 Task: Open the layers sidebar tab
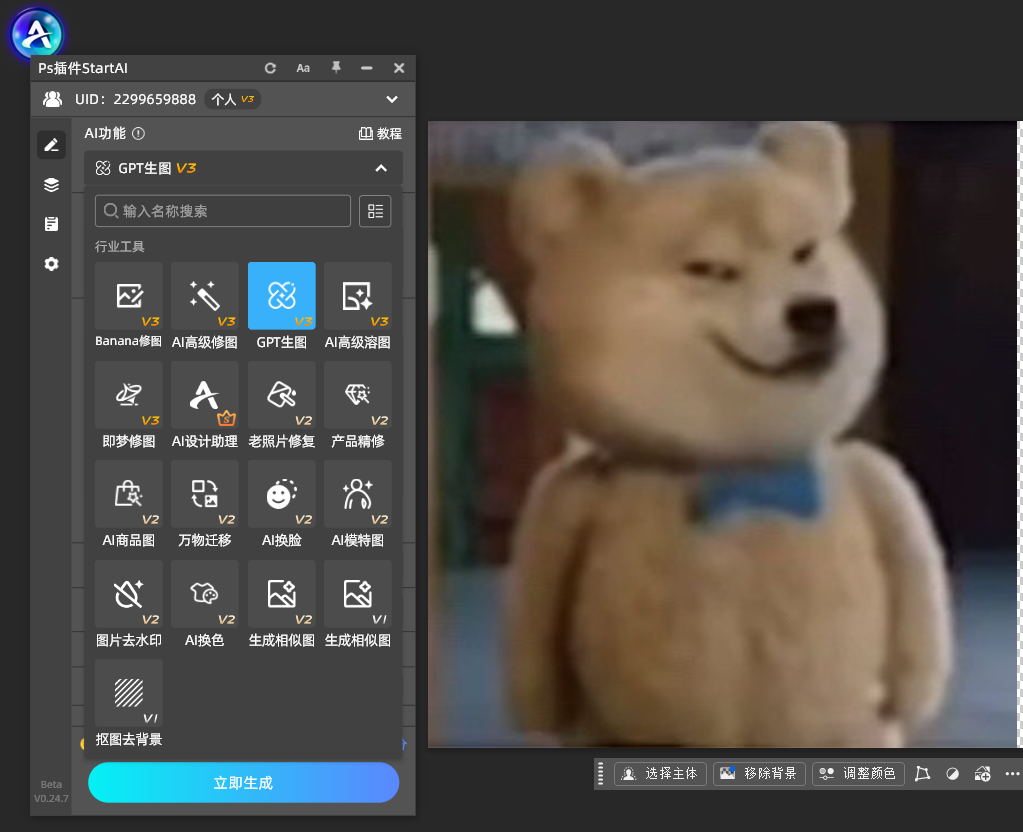click(x=52, y=185)
